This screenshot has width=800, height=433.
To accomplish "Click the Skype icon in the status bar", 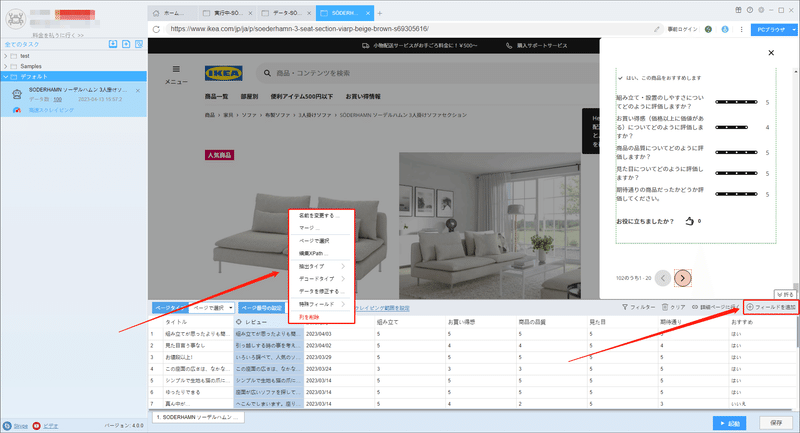I will pyautogui.click(x=7, y=426).
